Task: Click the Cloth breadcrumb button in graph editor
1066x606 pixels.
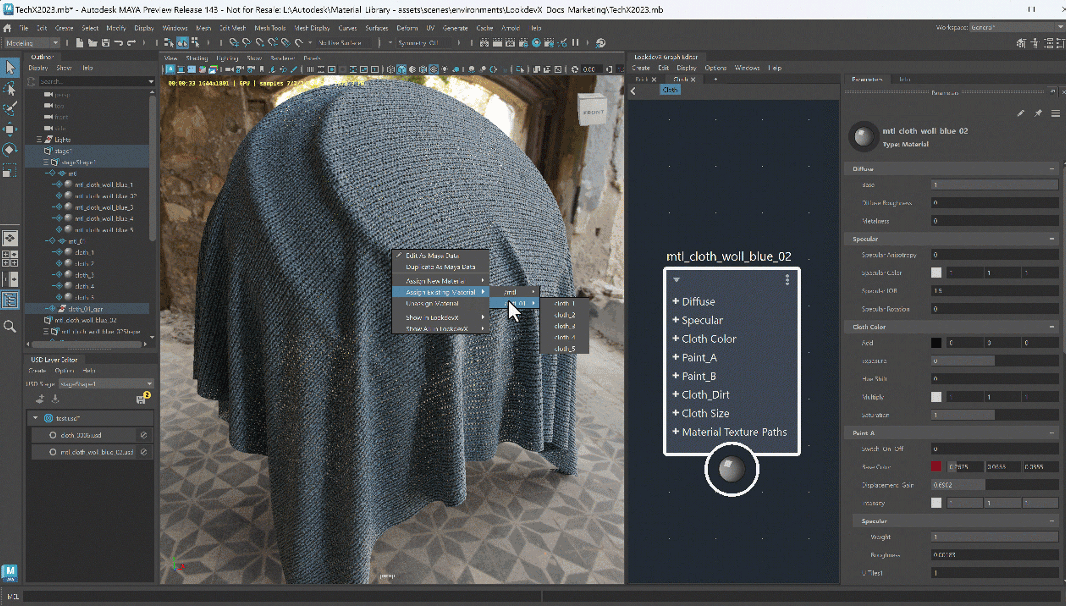Action: click(x=670, y=90)
